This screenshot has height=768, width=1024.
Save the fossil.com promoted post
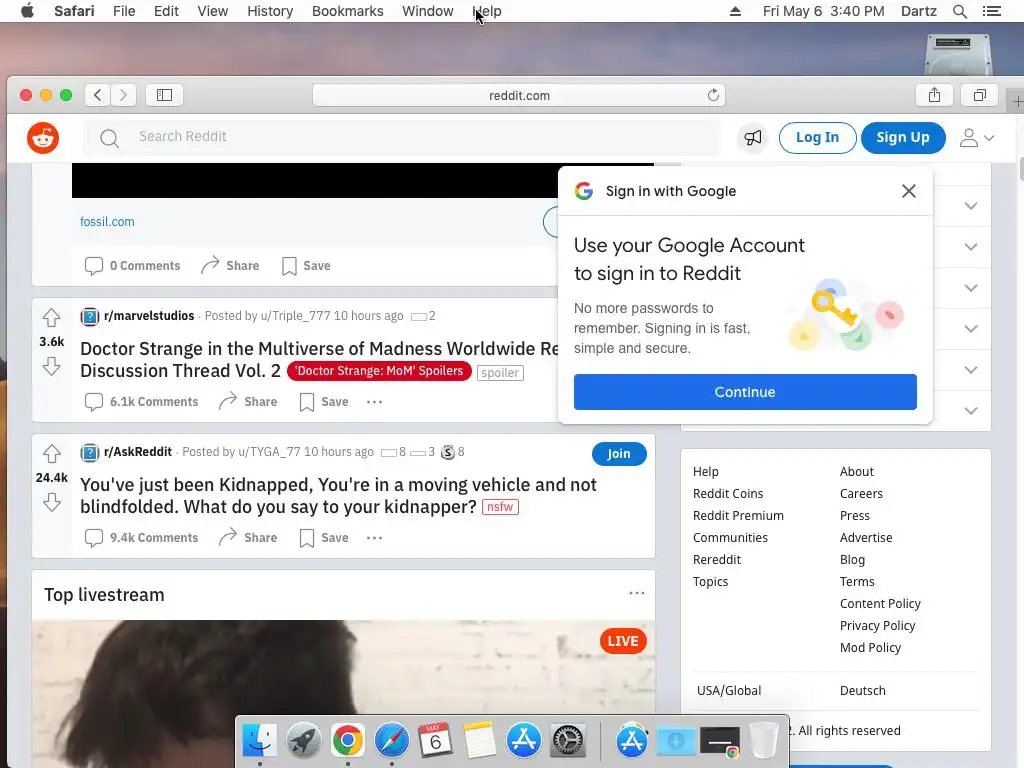point(306,266)
